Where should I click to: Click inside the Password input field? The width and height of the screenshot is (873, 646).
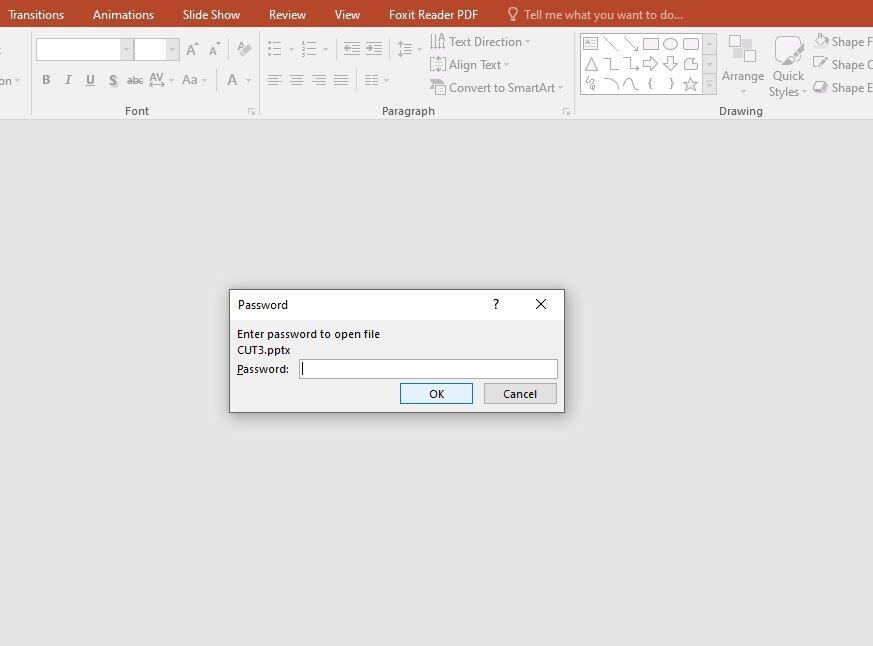(428, 368)
